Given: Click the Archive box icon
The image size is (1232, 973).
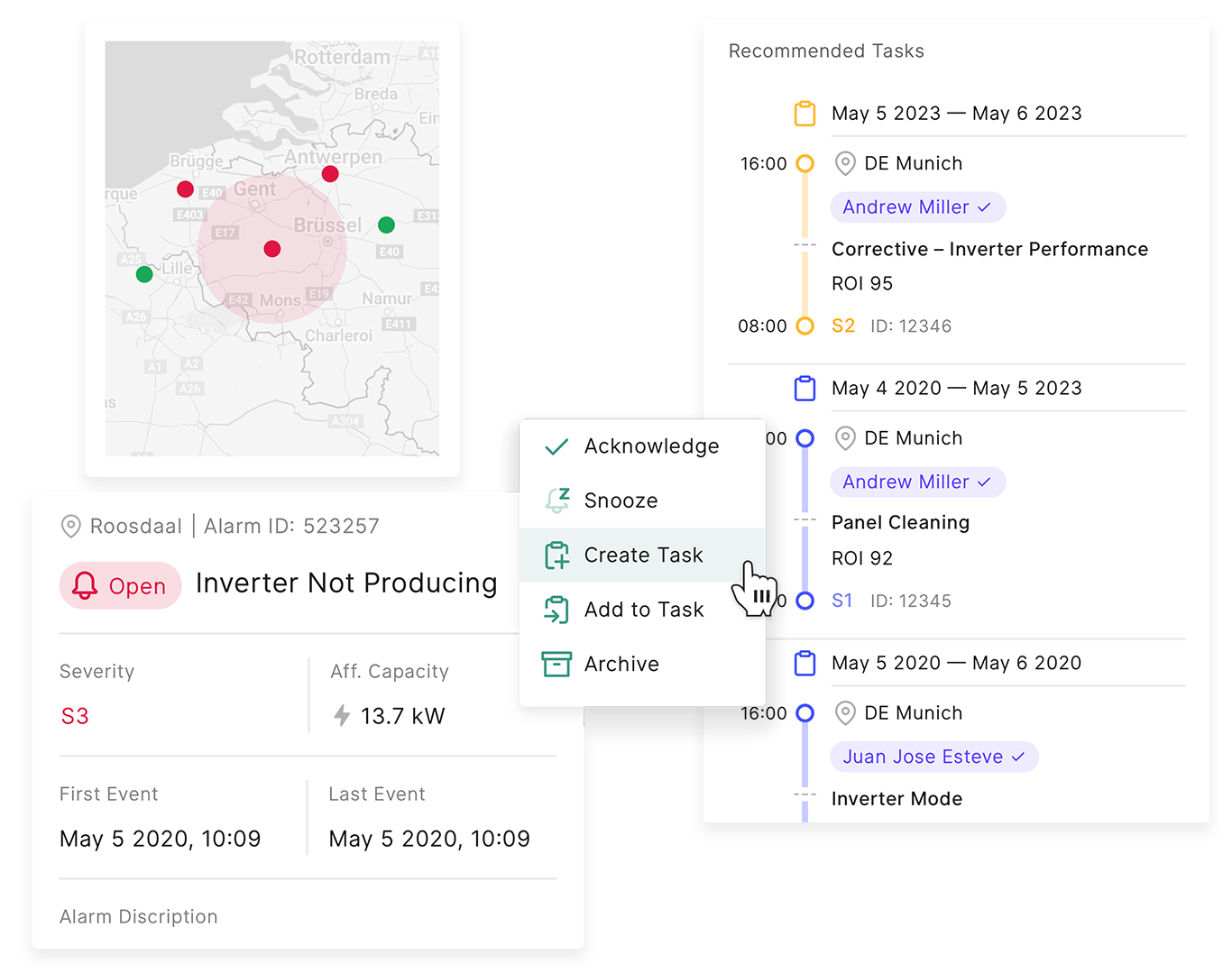Looking at the screenshot, I should (556, 664).
